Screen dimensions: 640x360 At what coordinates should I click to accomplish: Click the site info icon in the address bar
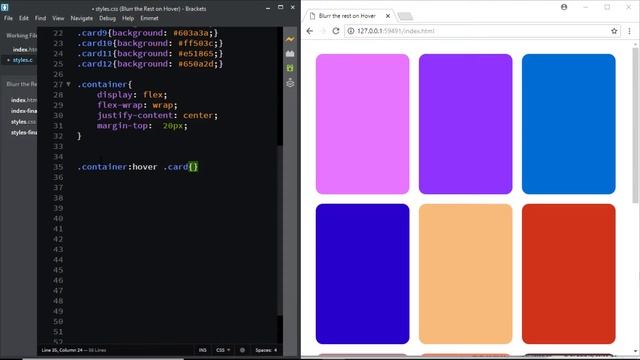click(x=351, y=31)
